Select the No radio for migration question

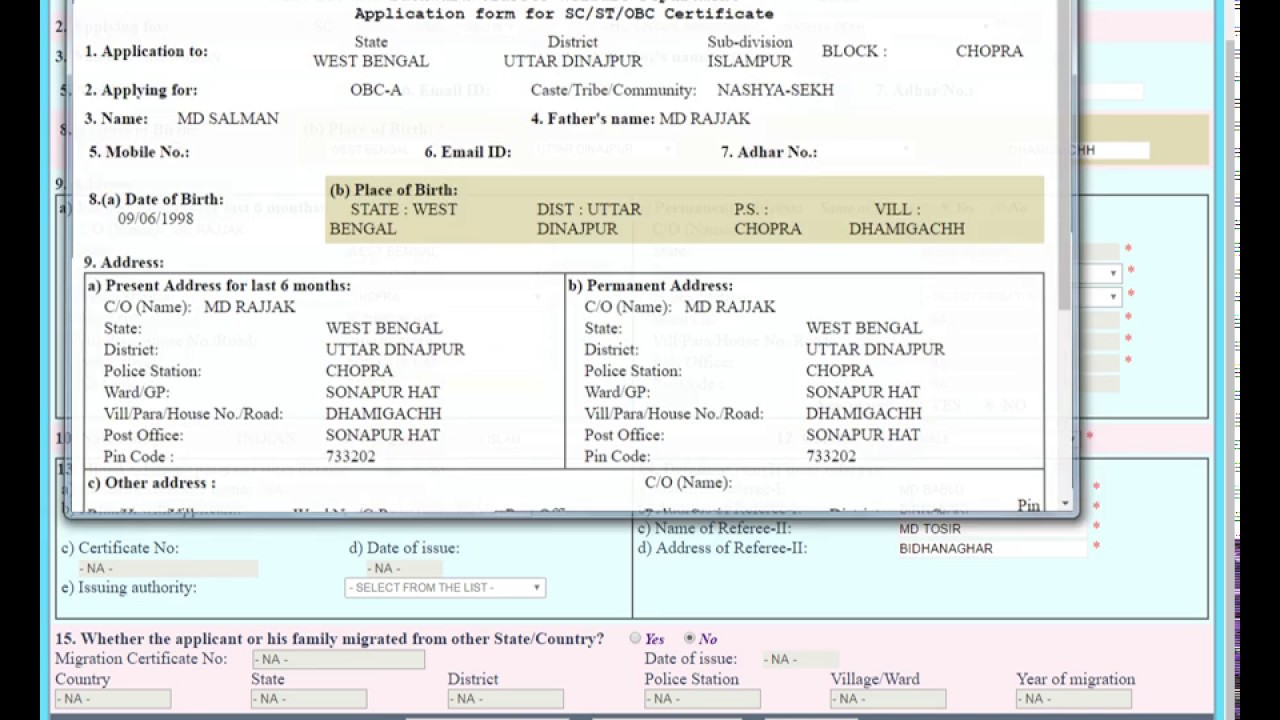[689, 638]
